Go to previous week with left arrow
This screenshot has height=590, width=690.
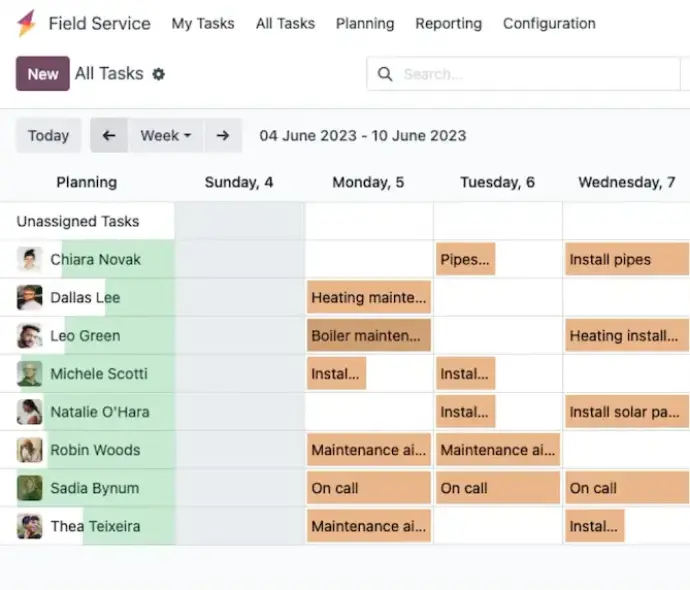pyautogui.click(x=109, y=136)
